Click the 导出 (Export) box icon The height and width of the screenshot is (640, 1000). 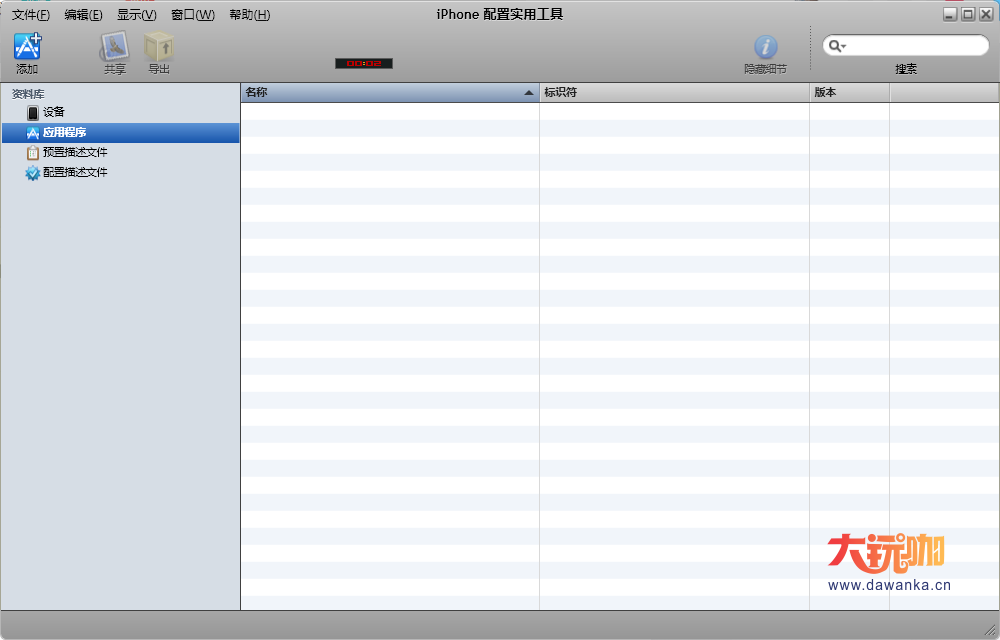(159, 47)
